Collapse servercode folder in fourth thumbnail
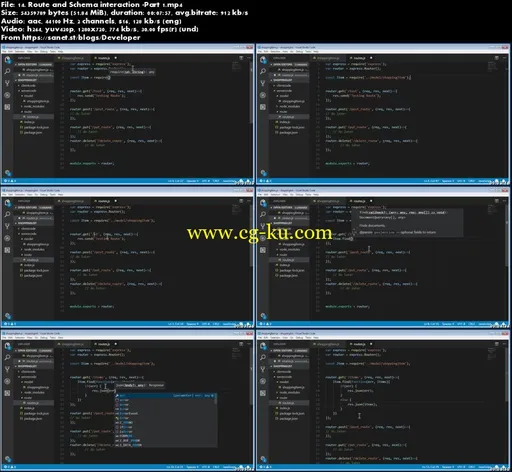This screenshot has width=512, height=472. coord(284,234)
